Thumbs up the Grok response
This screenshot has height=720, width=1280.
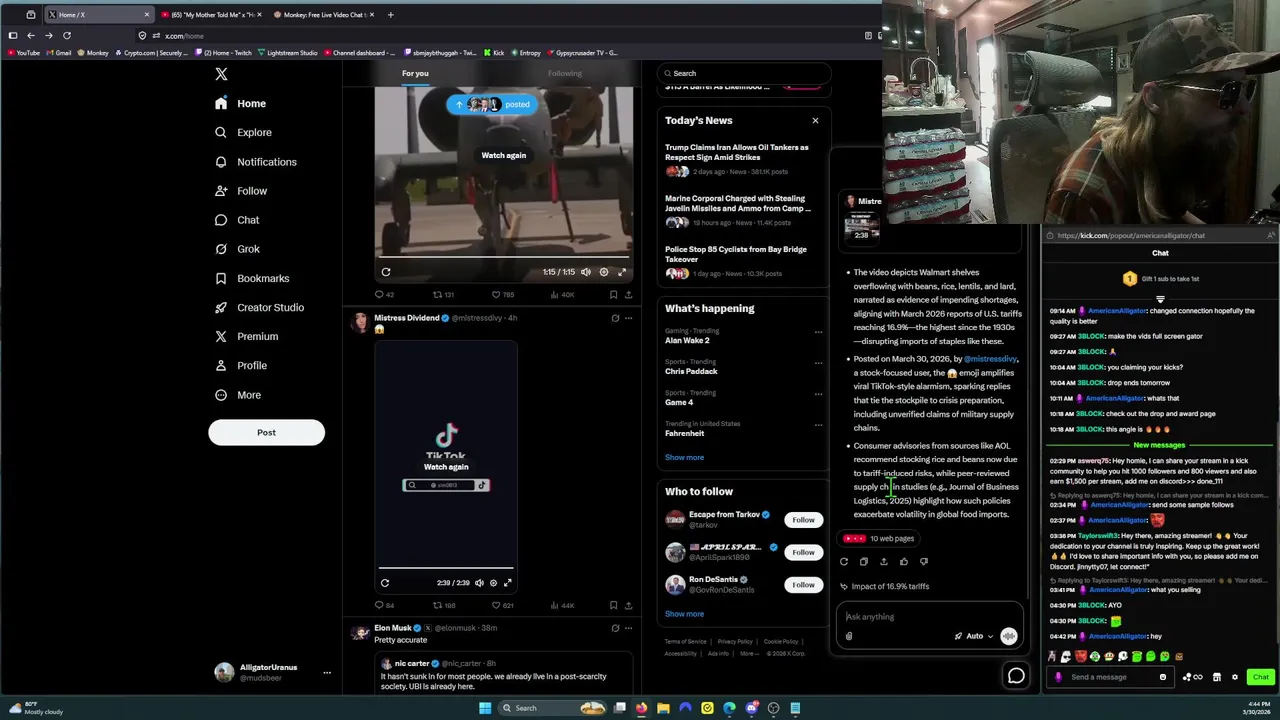pyautogui.click(x=904, y=562)
